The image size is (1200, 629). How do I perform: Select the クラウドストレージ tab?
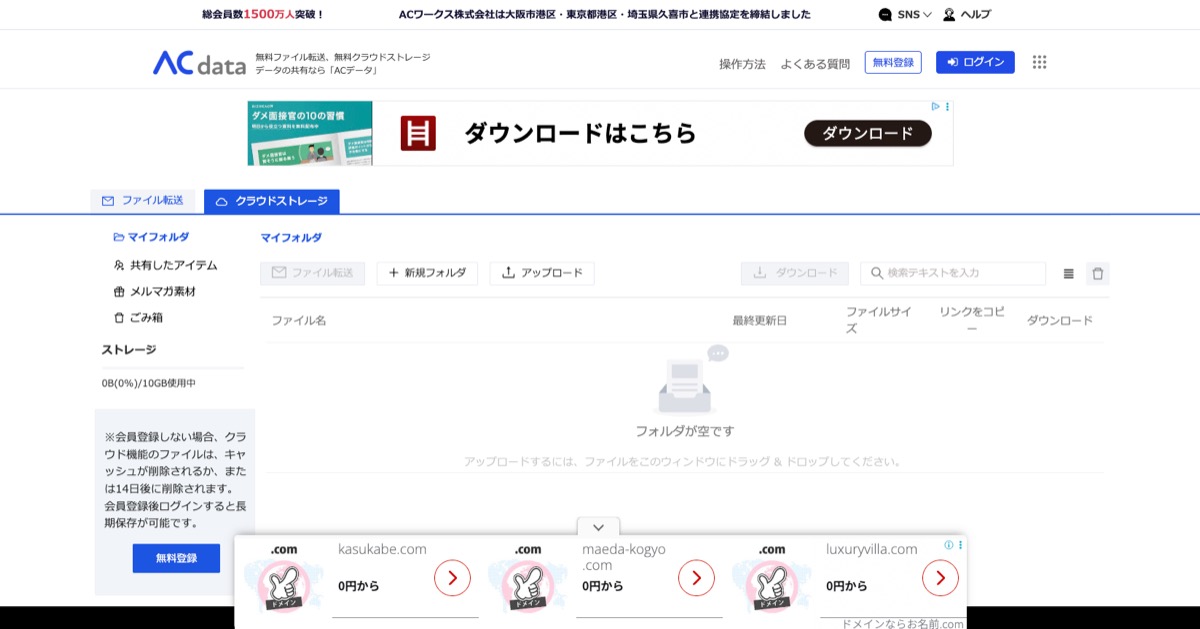click(271, 200)
